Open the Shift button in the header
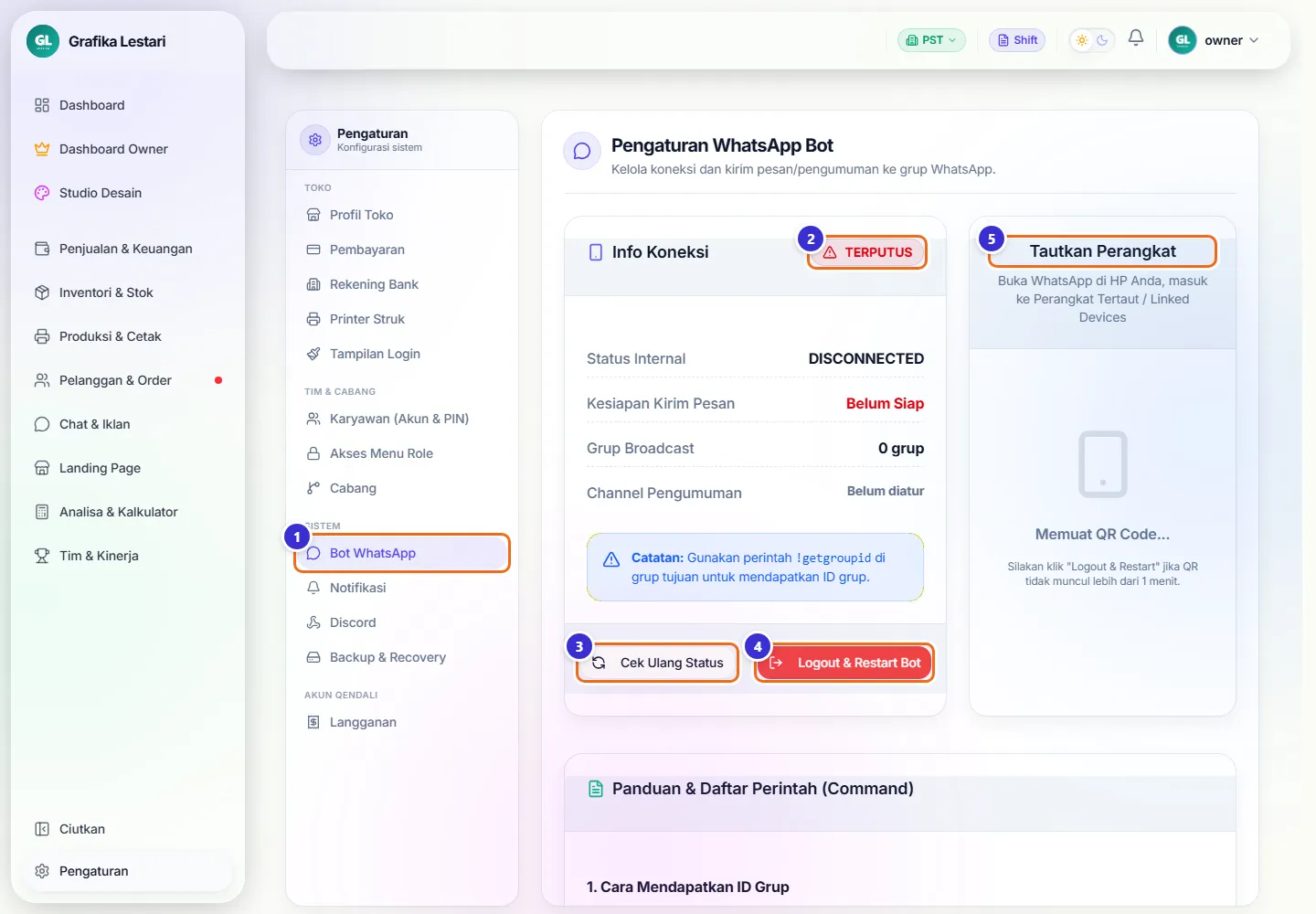 coord(1017,40)
